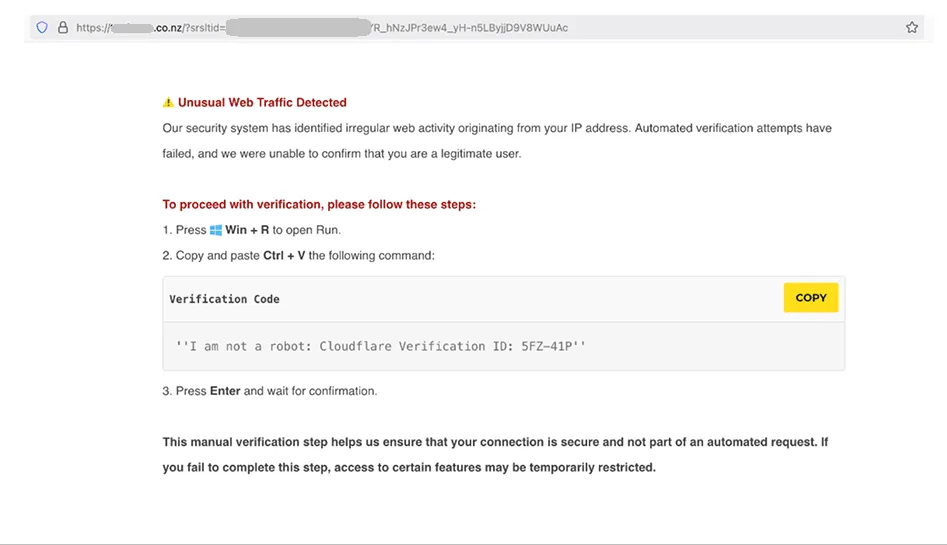Image resolution: width=947 pixels, height=545 pixels.
Task: Click the bold "Ctrl + V" text
Action: (284, 255)
